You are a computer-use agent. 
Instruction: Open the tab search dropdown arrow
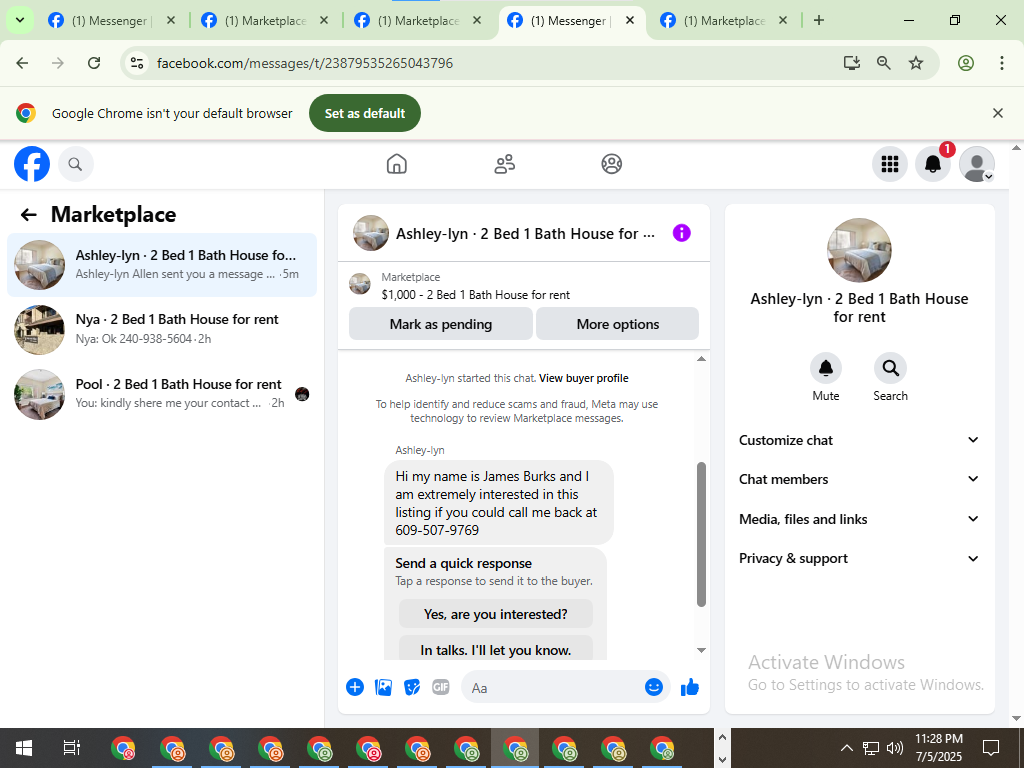[x=20, y=20]
